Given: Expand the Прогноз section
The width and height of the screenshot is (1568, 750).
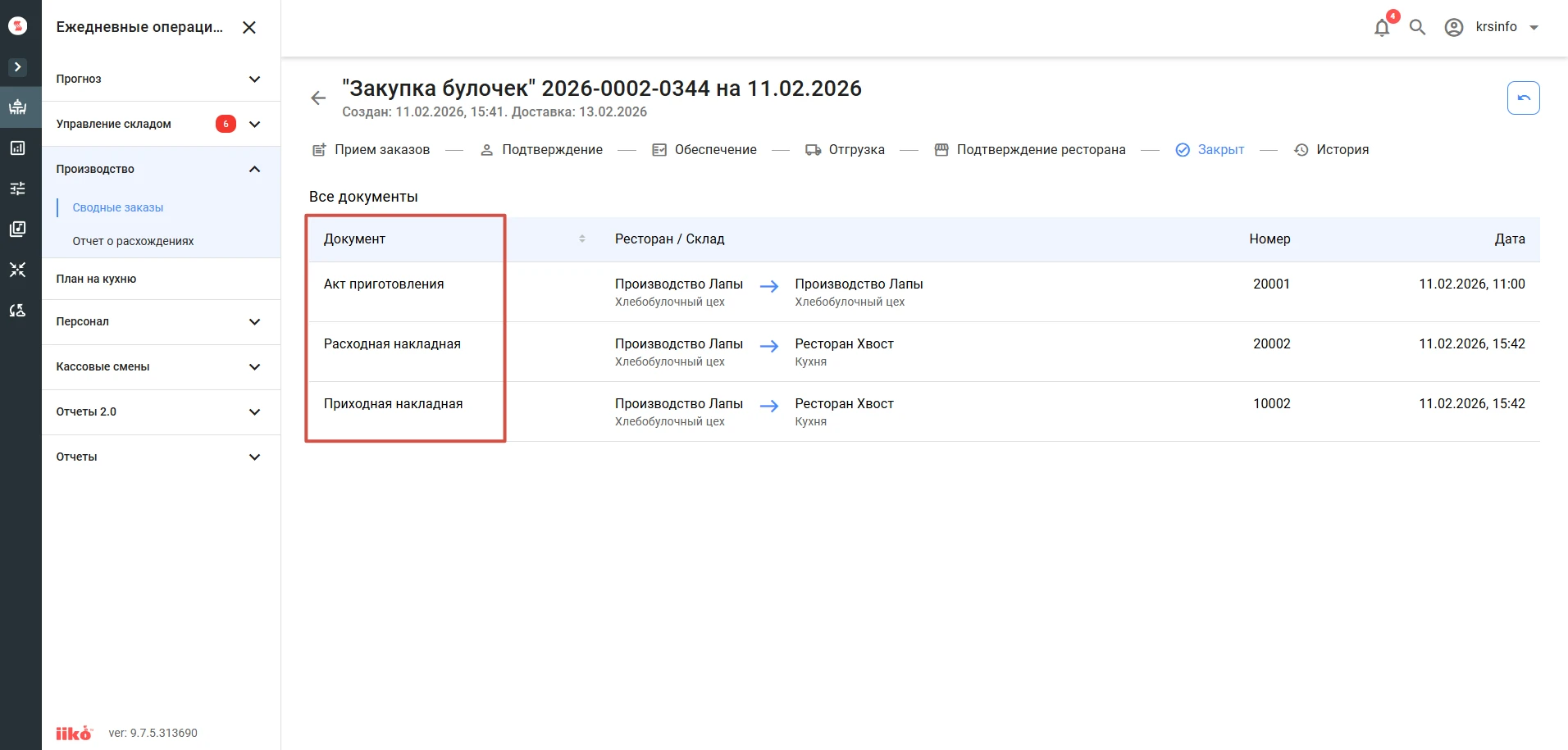Looking at the screenshot, I should (x=161, y=79).
